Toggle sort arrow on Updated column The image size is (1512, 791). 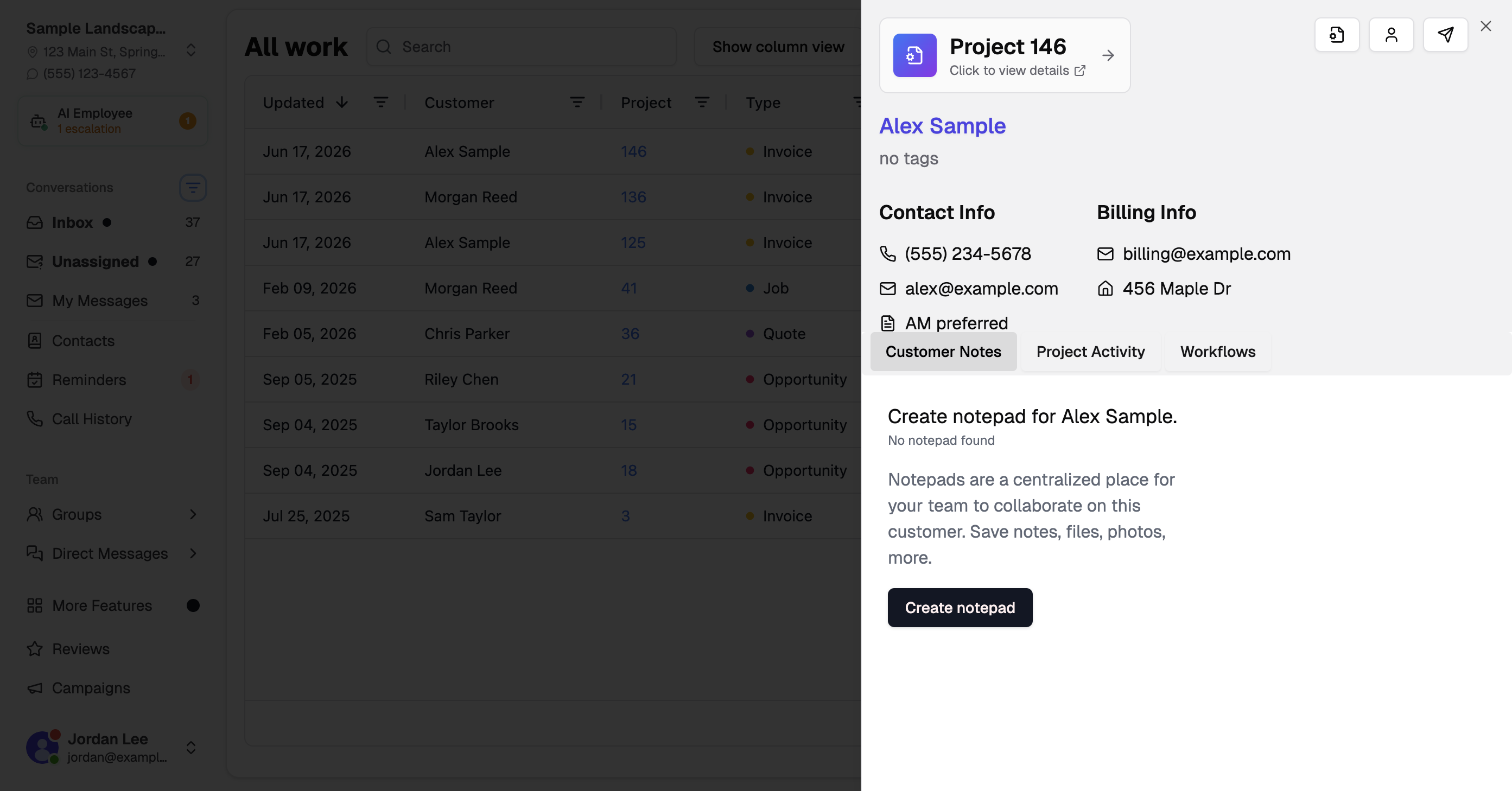342,103
